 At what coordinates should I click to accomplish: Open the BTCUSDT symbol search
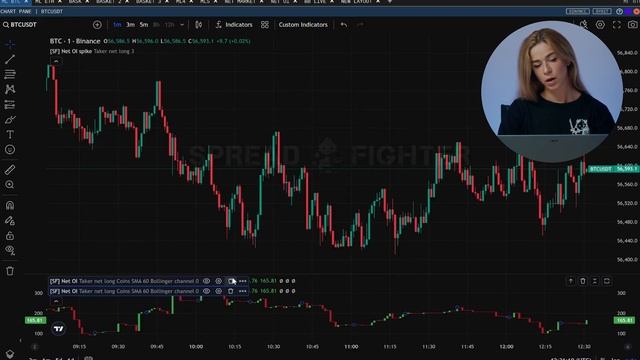click(20, 25)
